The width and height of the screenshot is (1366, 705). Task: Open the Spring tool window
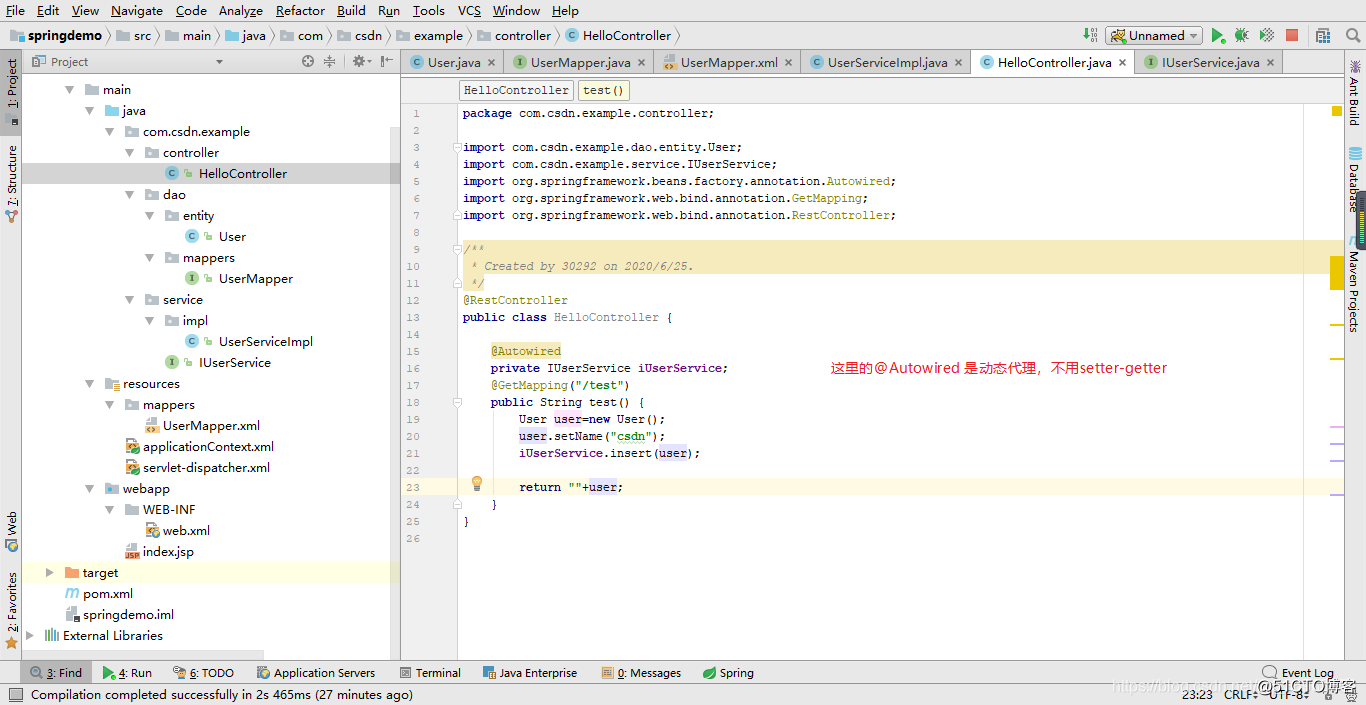[728, 673]
